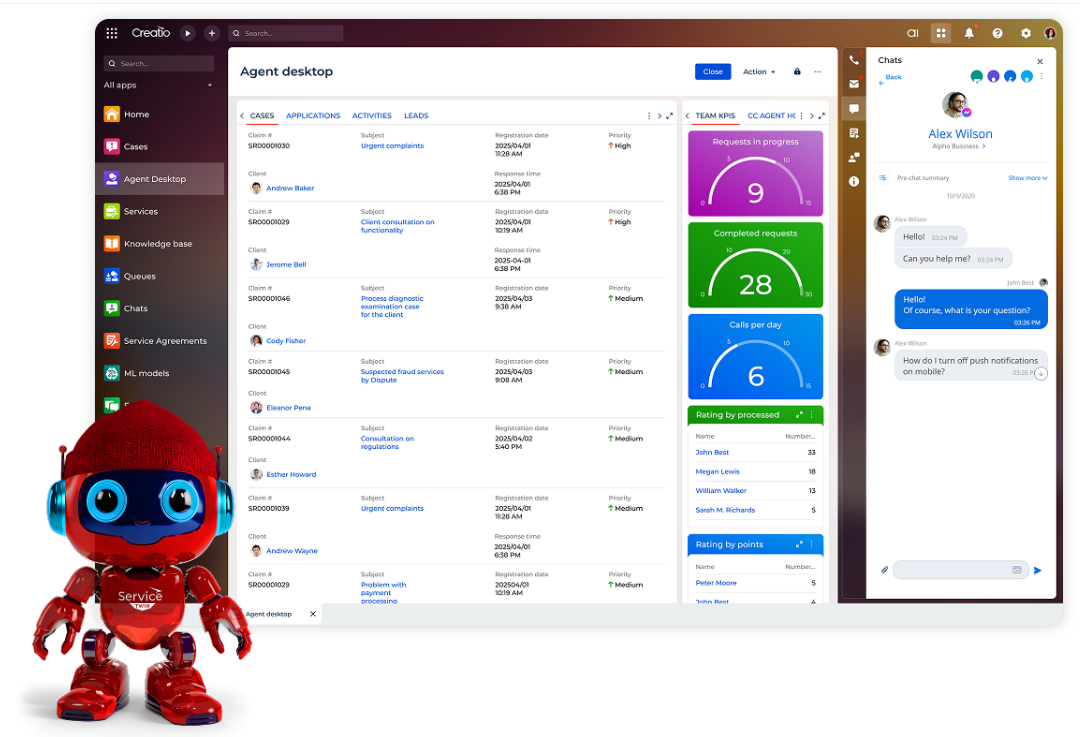This screenshot has height=737, width=1080.
Task: Open the workplace grid icon in the top bar
Action: (x=941, y=33)
